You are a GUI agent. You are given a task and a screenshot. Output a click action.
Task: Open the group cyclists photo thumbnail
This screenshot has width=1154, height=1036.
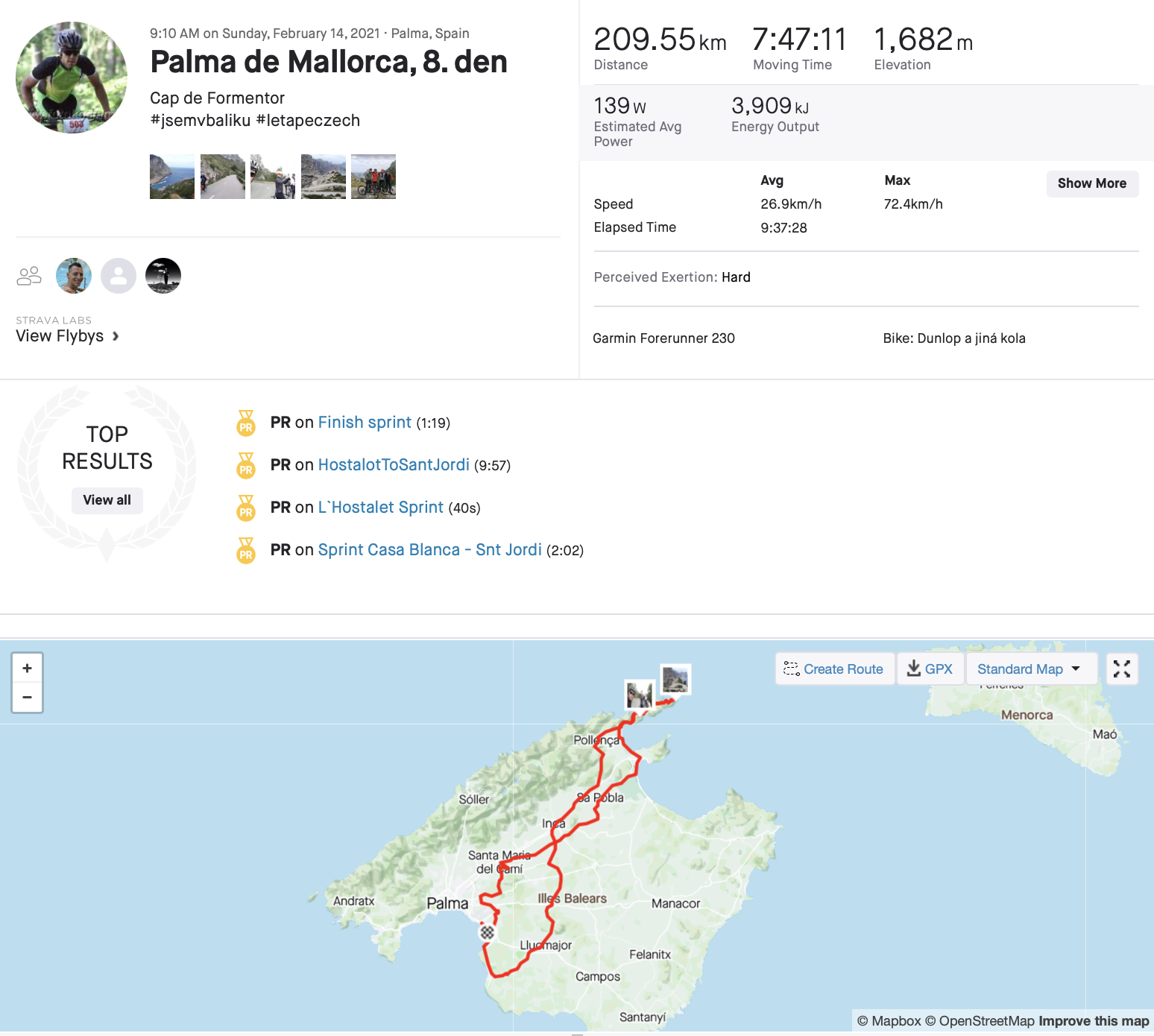tap(373, 177)
